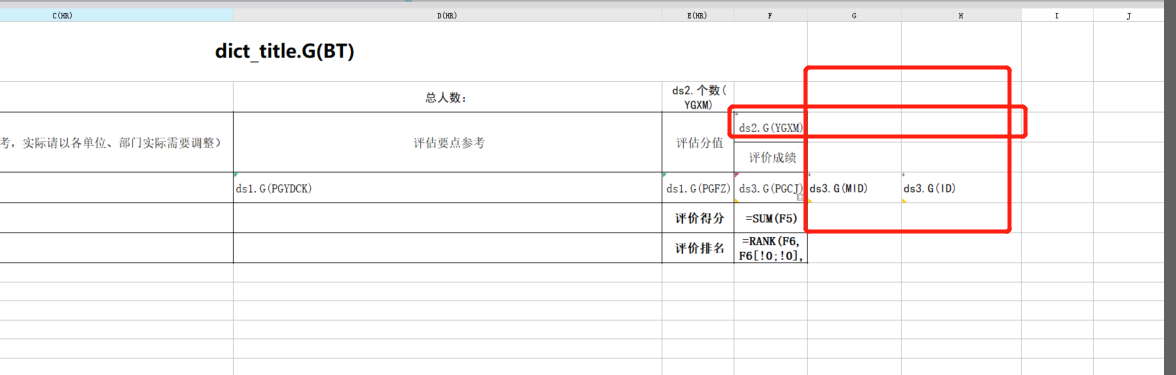
Task: Select column header D(HR)
Action: tap(448, 15)
